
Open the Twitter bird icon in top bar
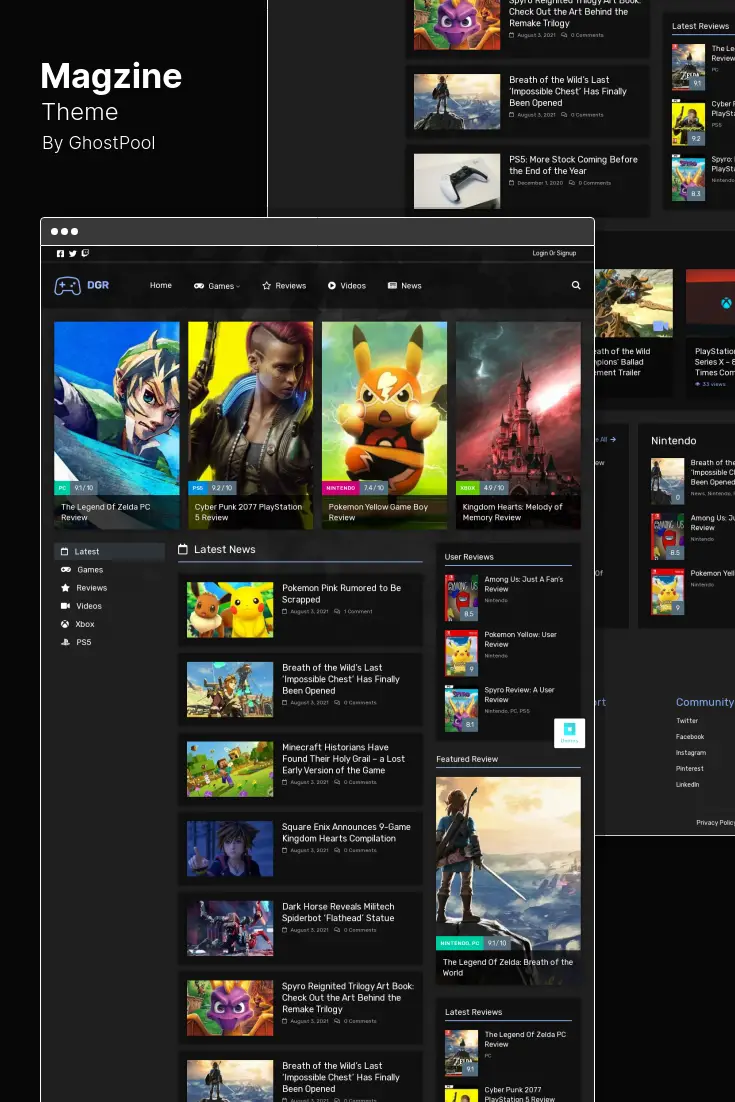(x=72, y=254)
